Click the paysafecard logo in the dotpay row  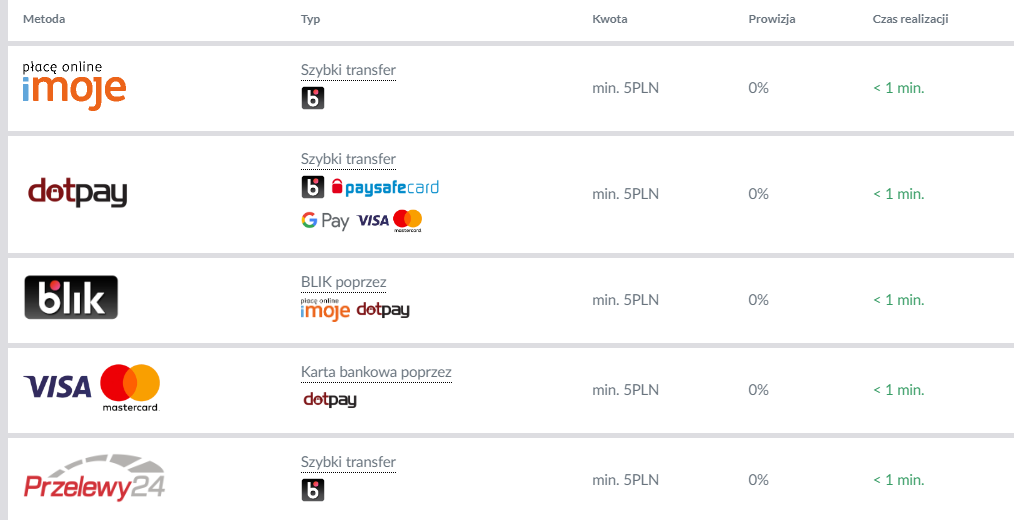pyautogui.click(x=385, y=188)
